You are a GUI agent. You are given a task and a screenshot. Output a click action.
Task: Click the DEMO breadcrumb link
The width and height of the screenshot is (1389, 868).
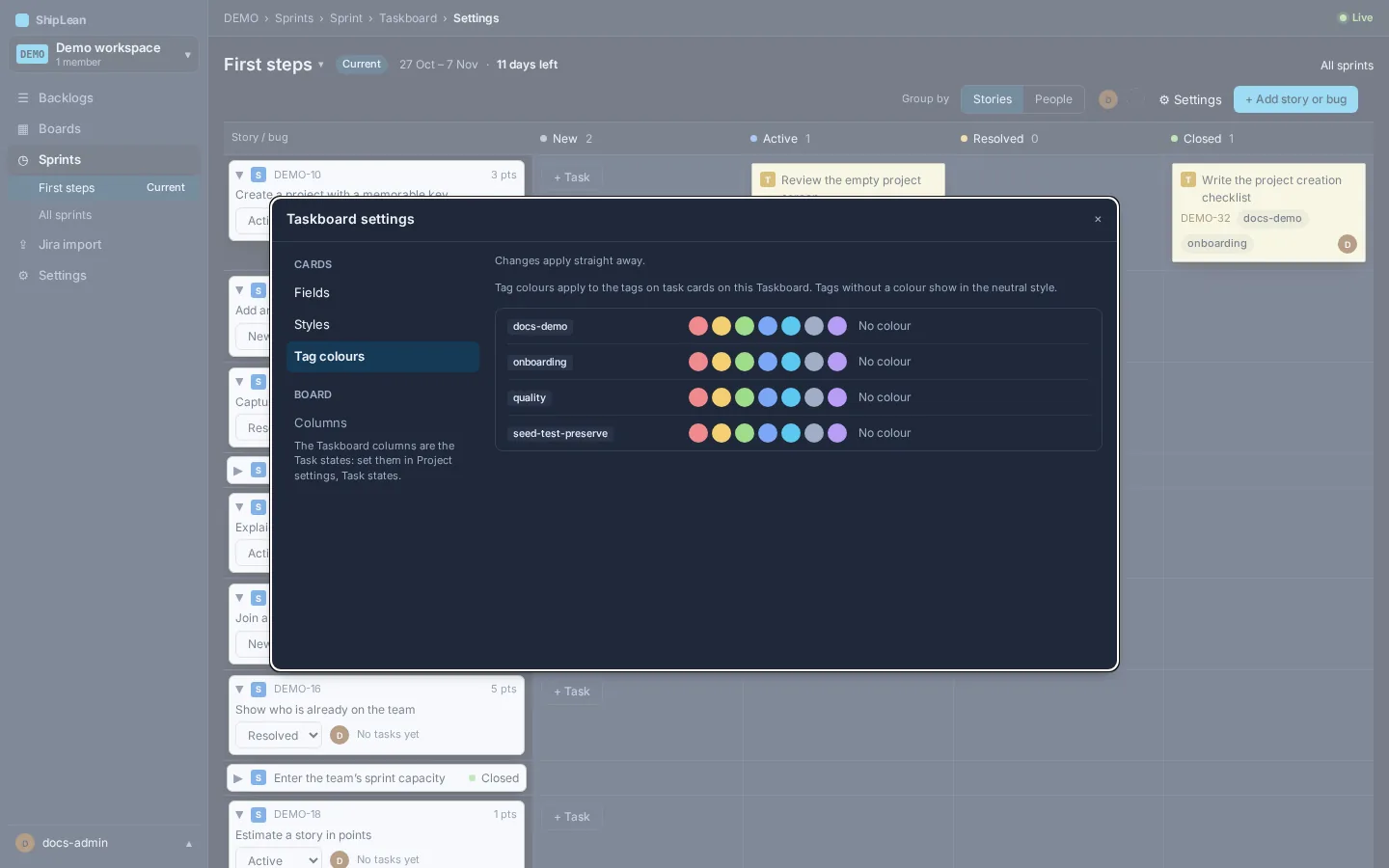[241, 18]
